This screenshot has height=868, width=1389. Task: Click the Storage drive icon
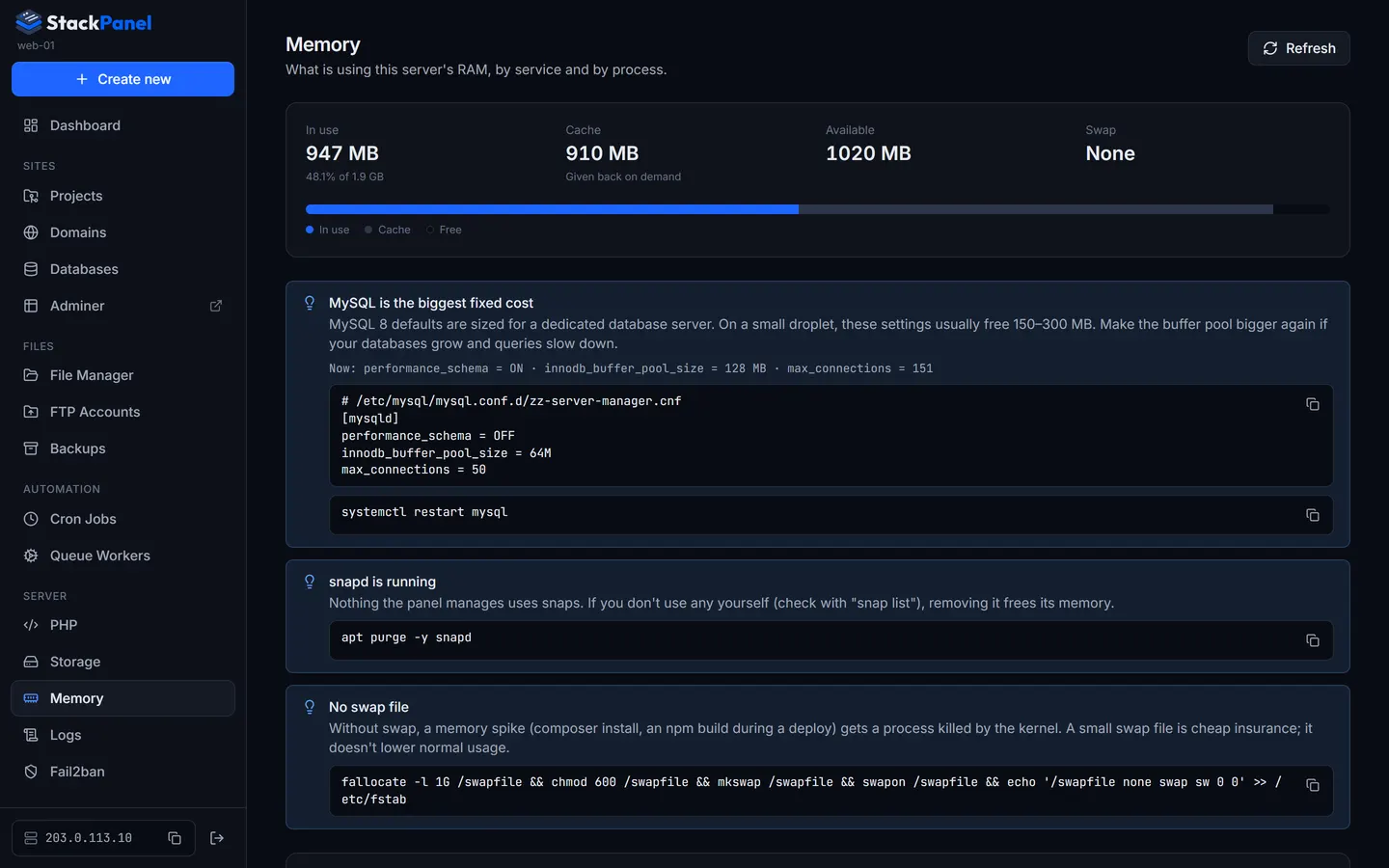coord(31,662)
